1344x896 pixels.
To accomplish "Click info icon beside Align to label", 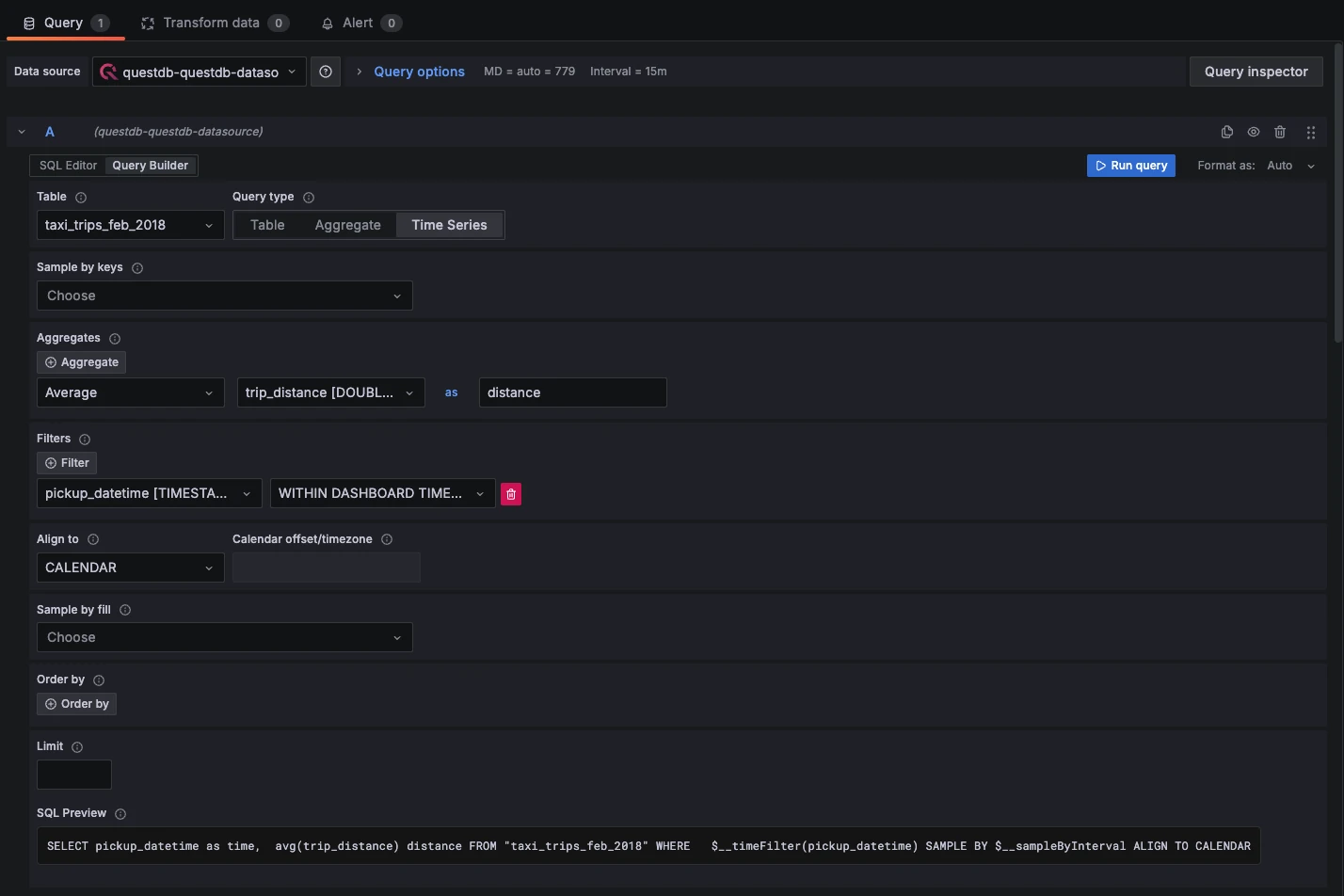I will point(93,539).
